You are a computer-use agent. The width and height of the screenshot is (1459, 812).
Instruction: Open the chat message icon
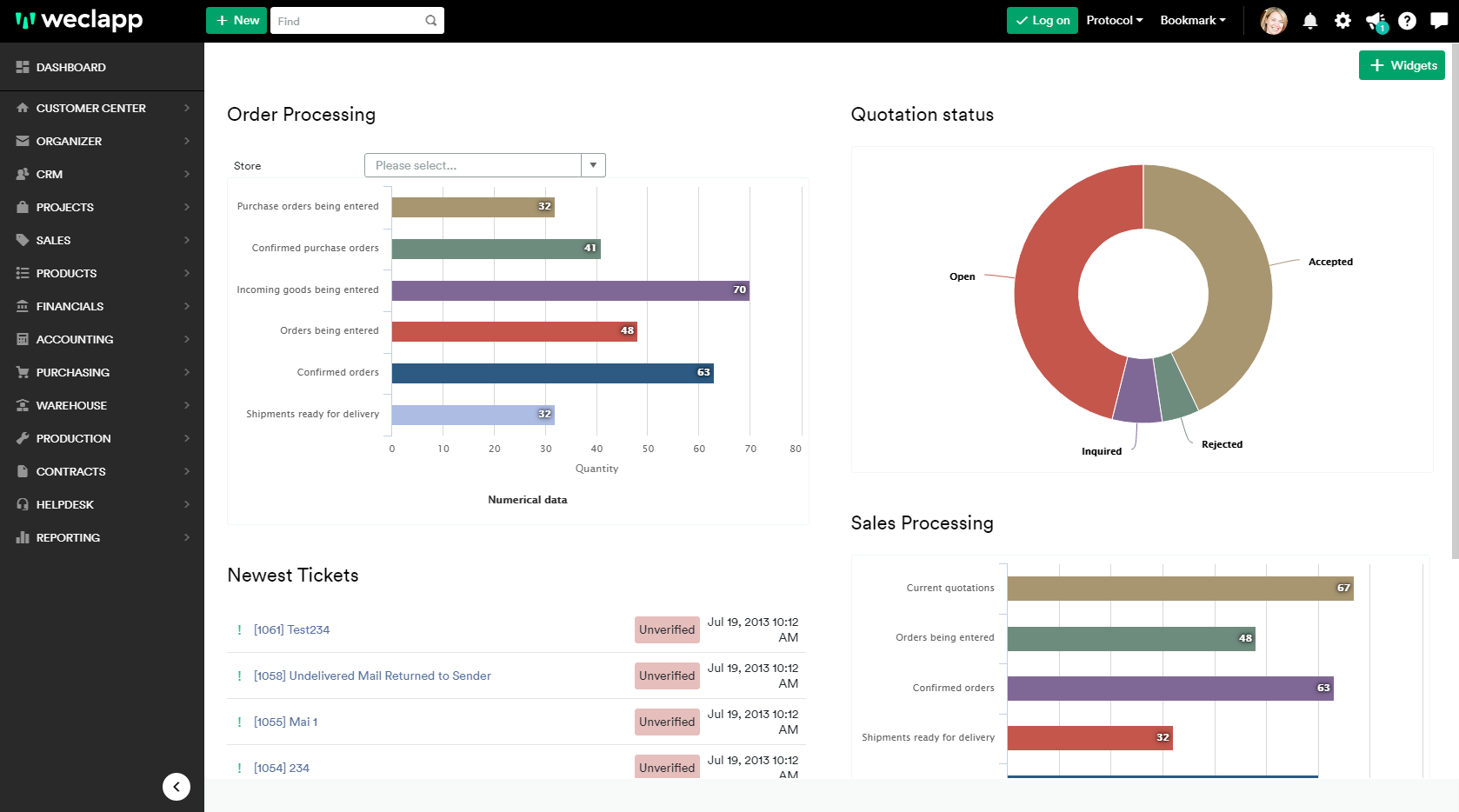[x=1439, y=21]
